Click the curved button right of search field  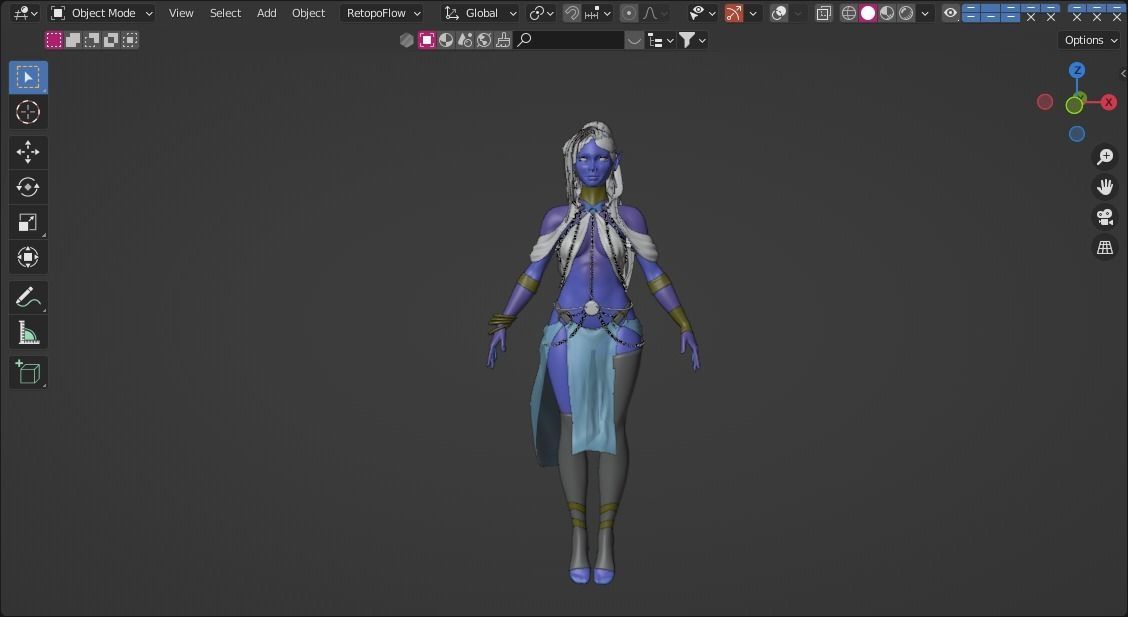[634, 40]
